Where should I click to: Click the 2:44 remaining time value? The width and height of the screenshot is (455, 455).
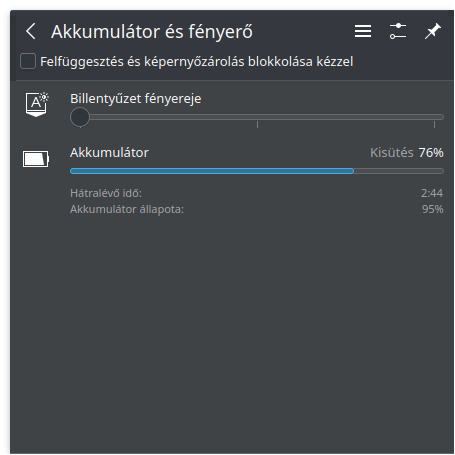(x=432, y=193)
